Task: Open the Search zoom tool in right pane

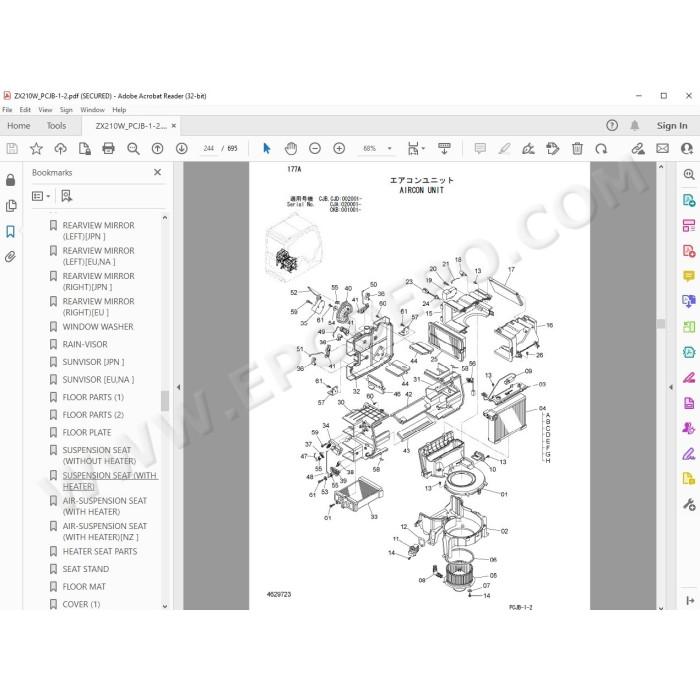Action: 689,174
